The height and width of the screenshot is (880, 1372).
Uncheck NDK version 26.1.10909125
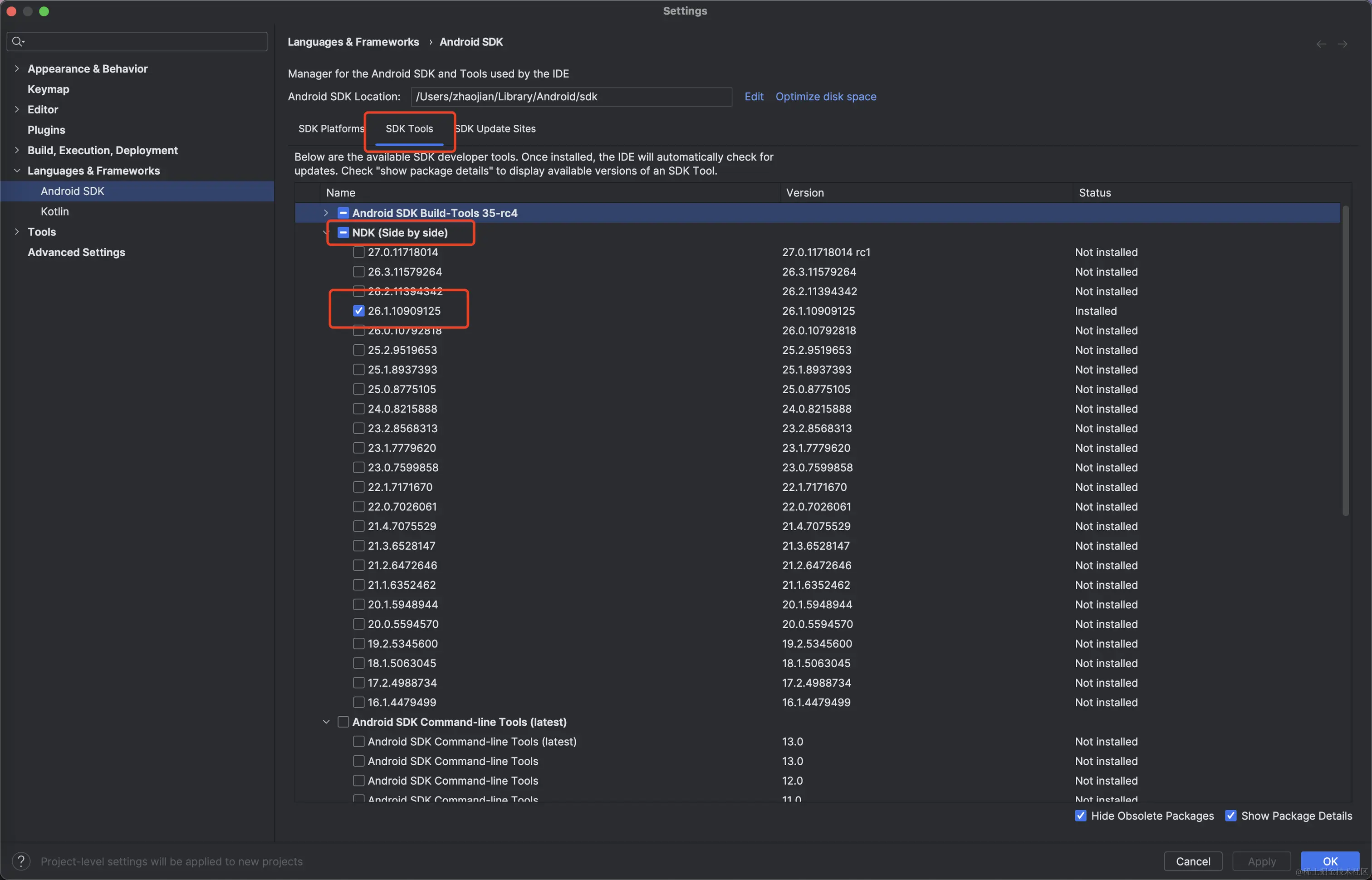[x=359, y=311]
